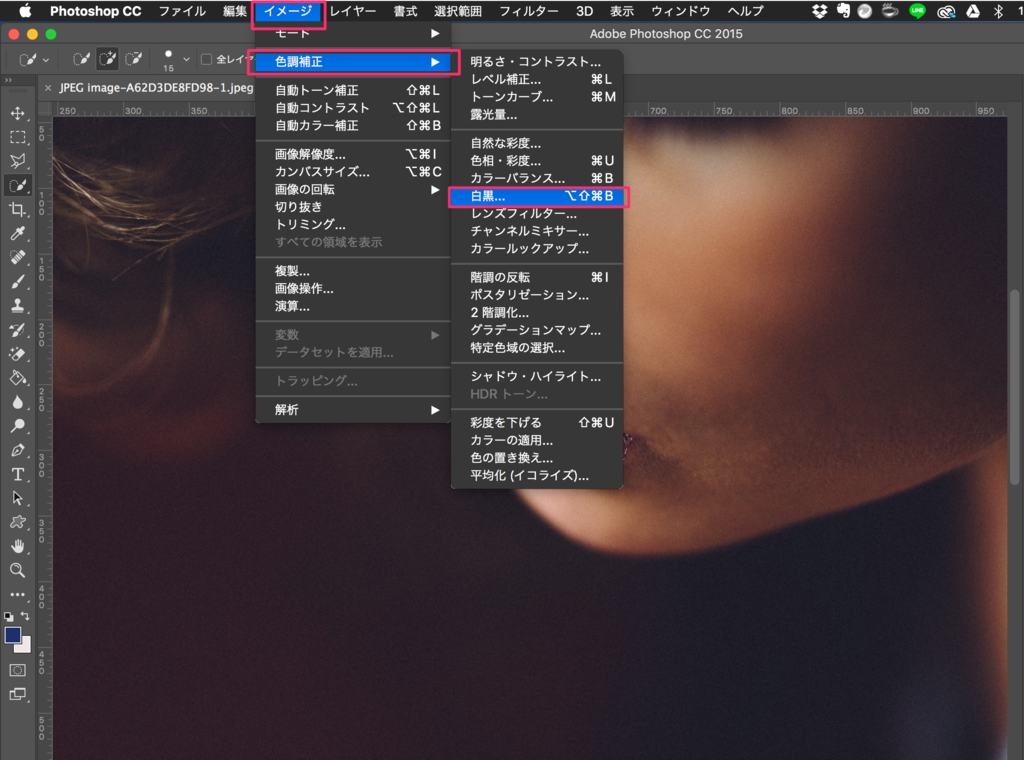Viewport: 1024px width, 760px height.
Task: Close the JPEG image document tab
Action: [x=48, y=88]
